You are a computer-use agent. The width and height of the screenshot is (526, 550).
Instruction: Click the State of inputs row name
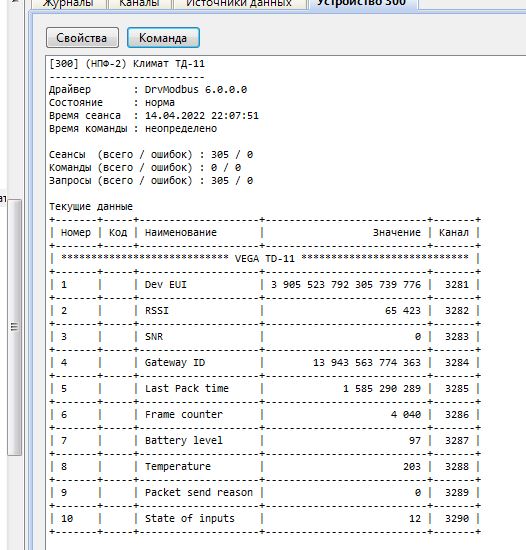coord(190,518)
